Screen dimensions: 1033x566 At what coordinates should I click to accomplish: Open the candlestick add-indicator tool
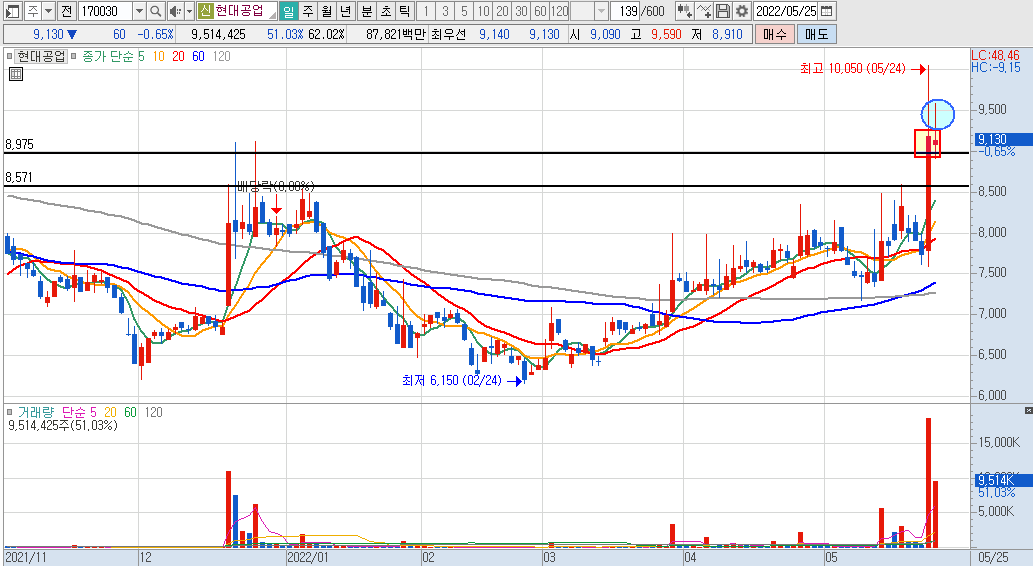pyautogui.click(x=684, y=11)
